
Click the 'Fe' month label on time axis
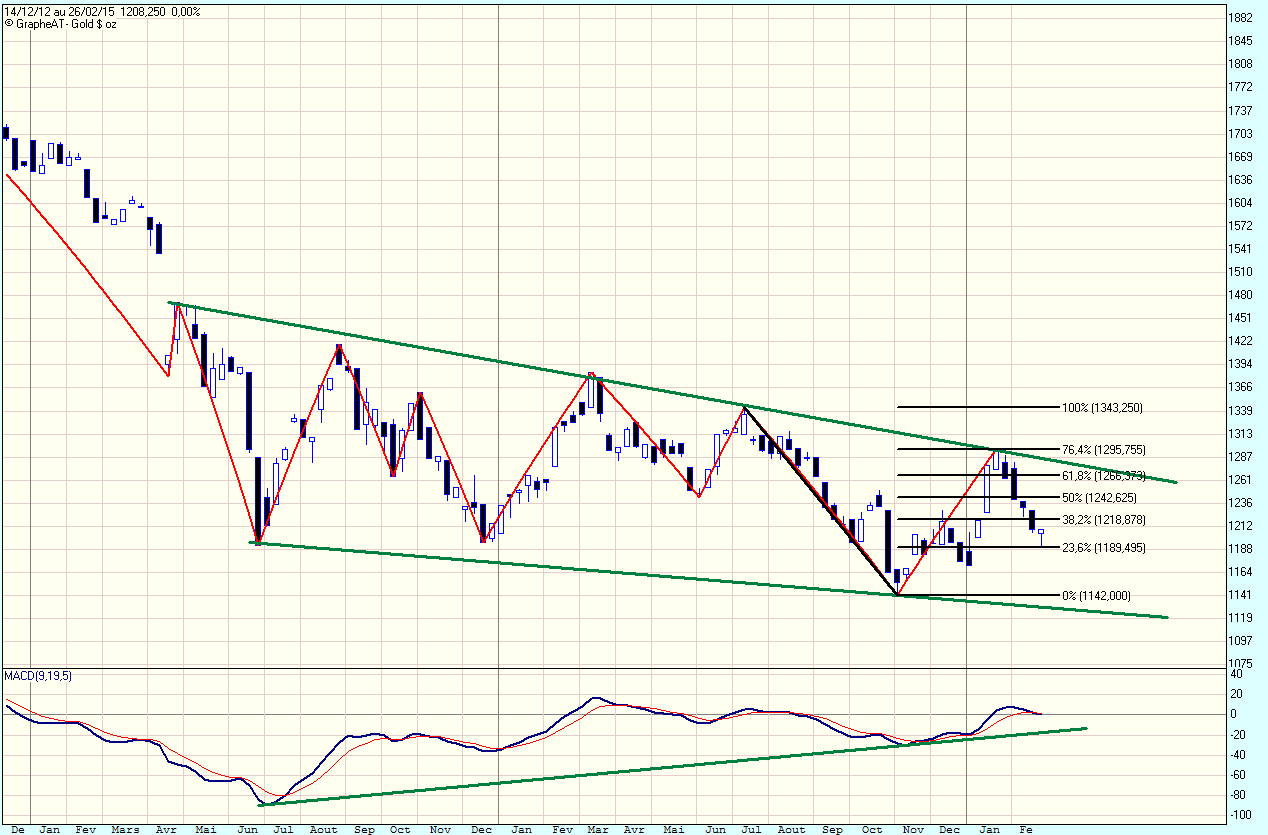[x=1025, y=829]
